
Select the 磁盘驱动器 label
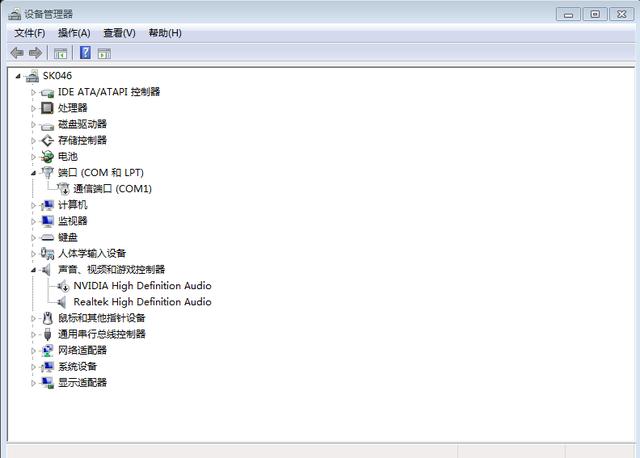pyautogui.click(x=82, y=124)
